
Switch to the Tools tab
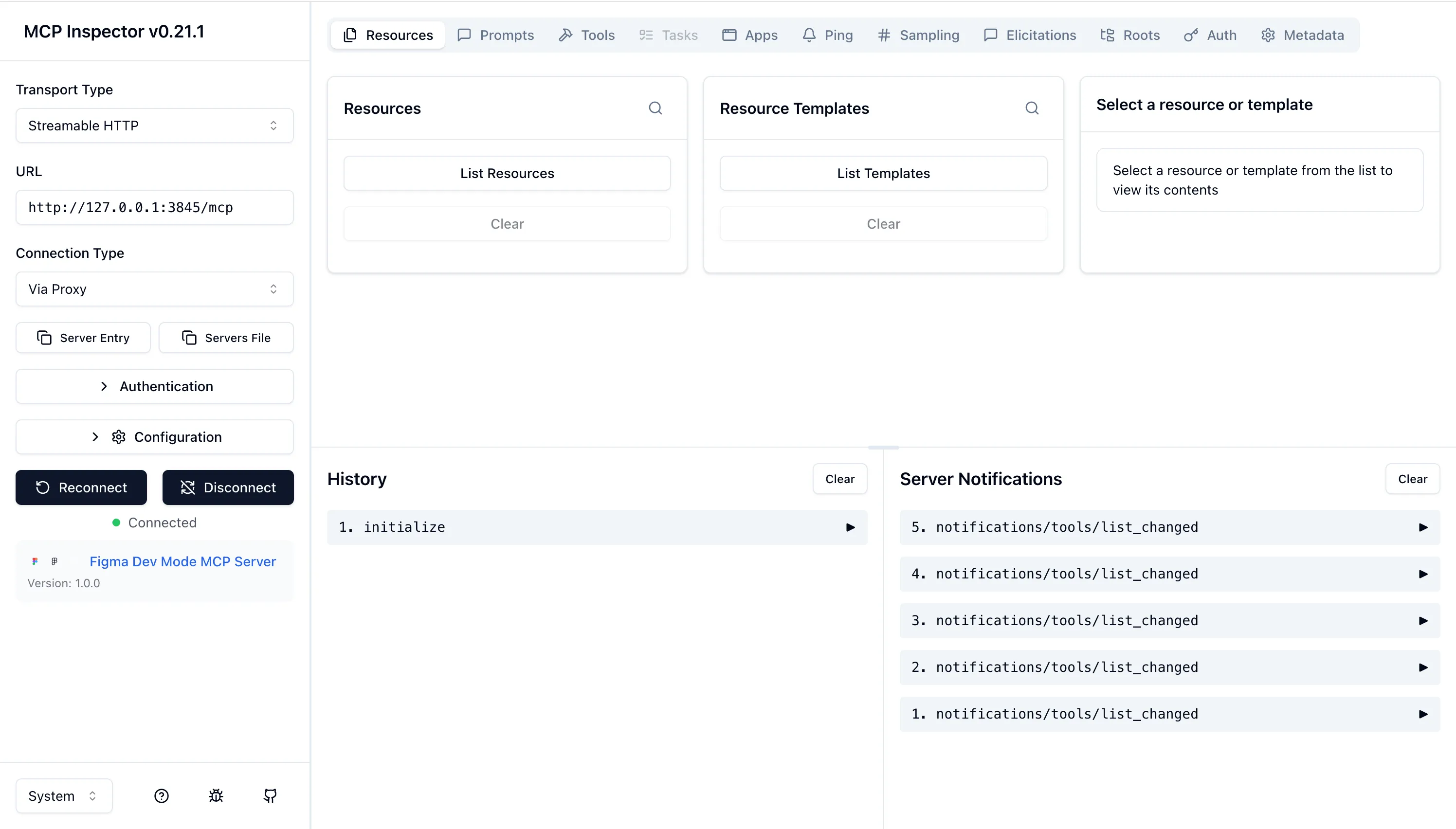click(x=586, y=36)
